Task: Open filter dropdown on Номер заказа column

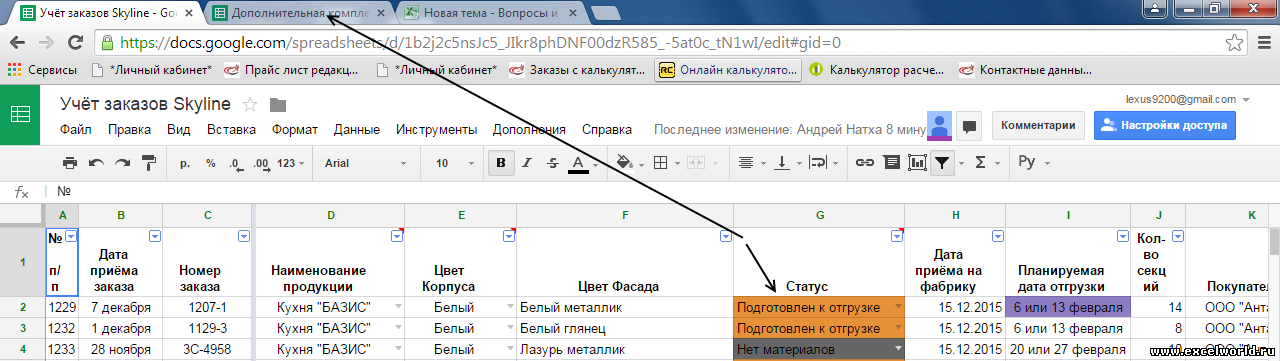Action: tap(244, 236)
